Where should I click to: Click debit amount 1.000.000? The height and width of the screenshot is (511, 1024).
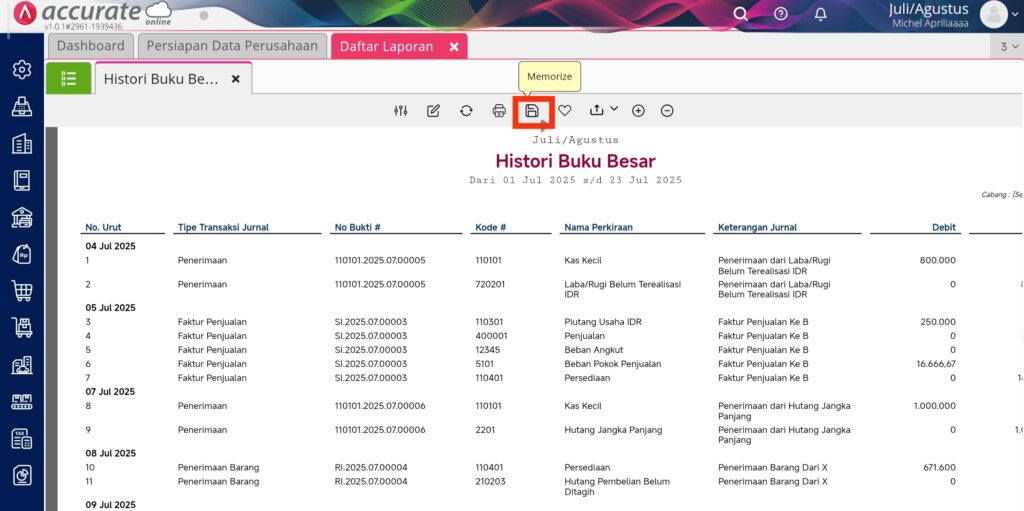tap(935, 406)
